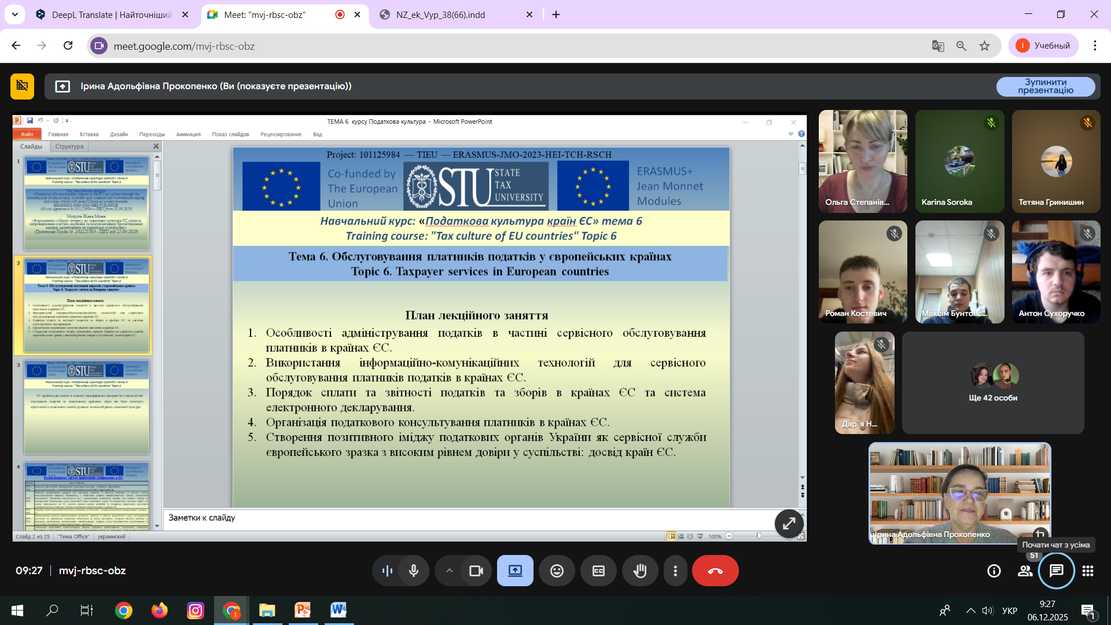
Task: Expand the camera settings chevron
Action: pos(449,571)
